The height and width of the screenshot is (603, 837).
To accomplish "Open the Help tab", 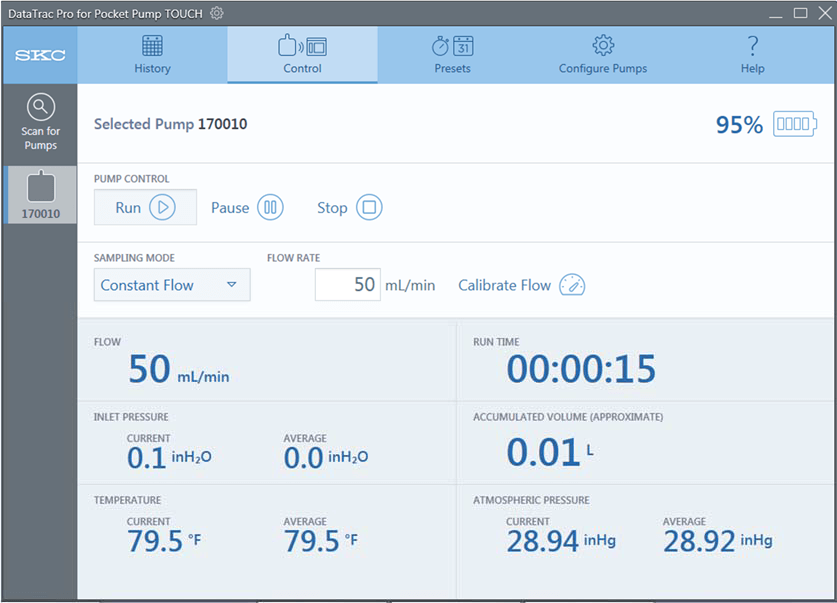I will (752, 55).
